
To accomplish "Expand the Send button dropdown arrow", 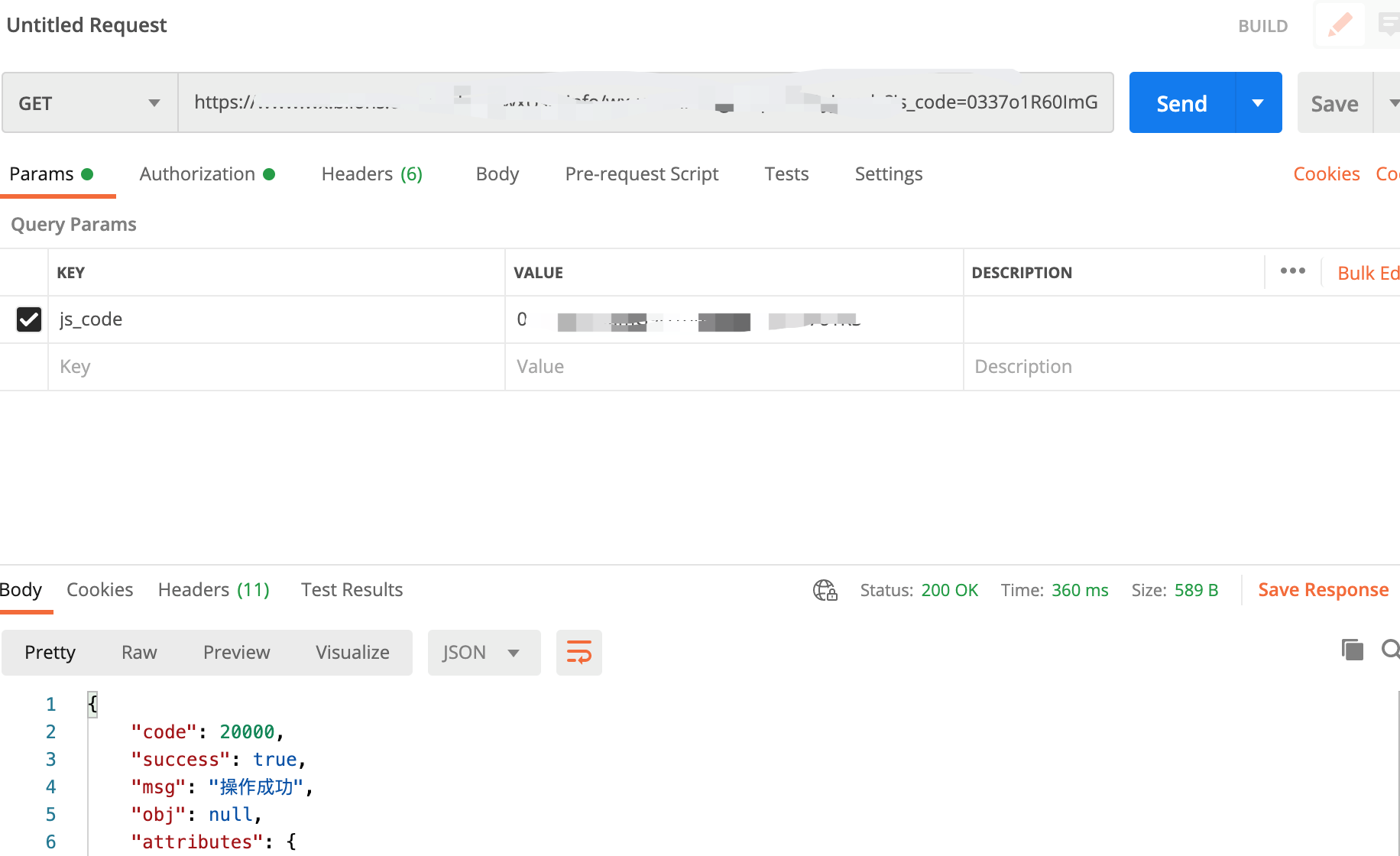I will click(x=1258, y=103).
